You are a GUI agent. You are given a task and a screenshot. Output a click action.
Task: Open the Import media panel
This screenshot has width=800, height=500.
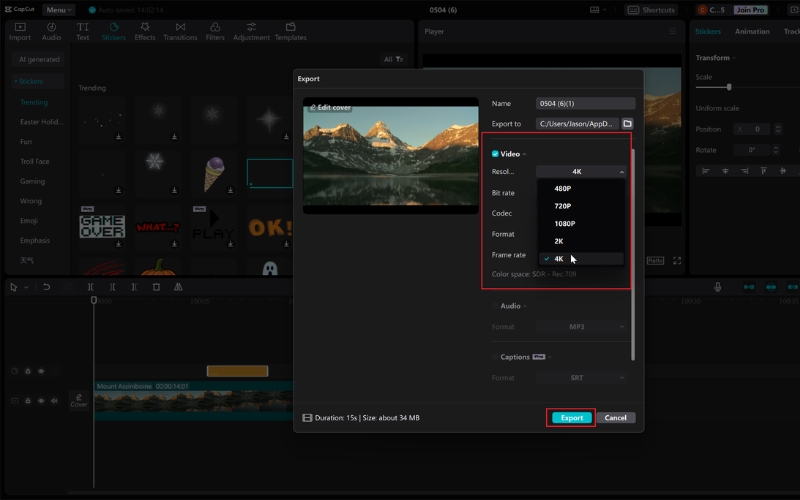click(x=20, y=32)
